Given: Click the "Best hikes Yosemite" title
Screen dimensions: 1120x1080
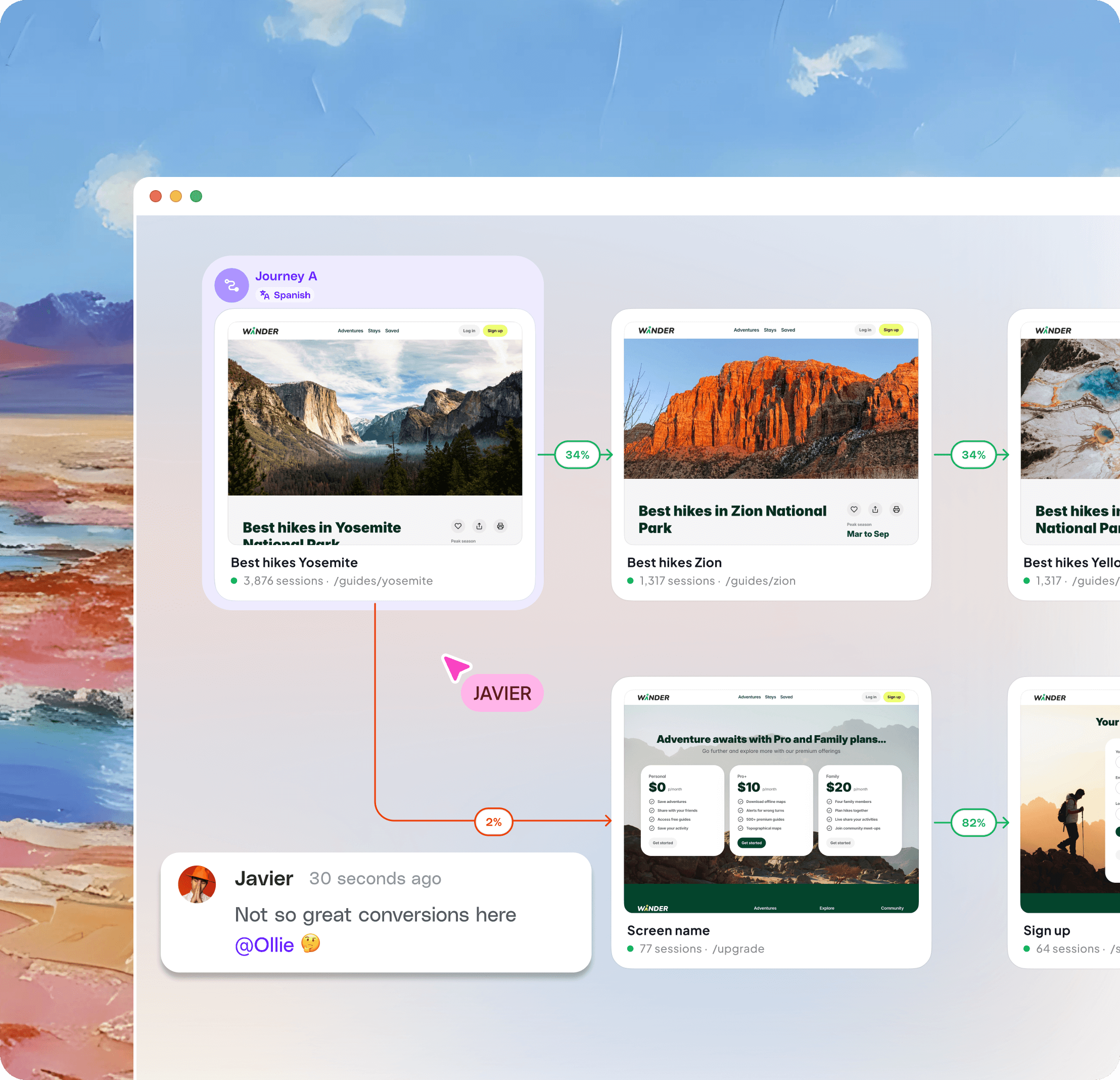Looking at the screenshot, I should tap(294, 563).
